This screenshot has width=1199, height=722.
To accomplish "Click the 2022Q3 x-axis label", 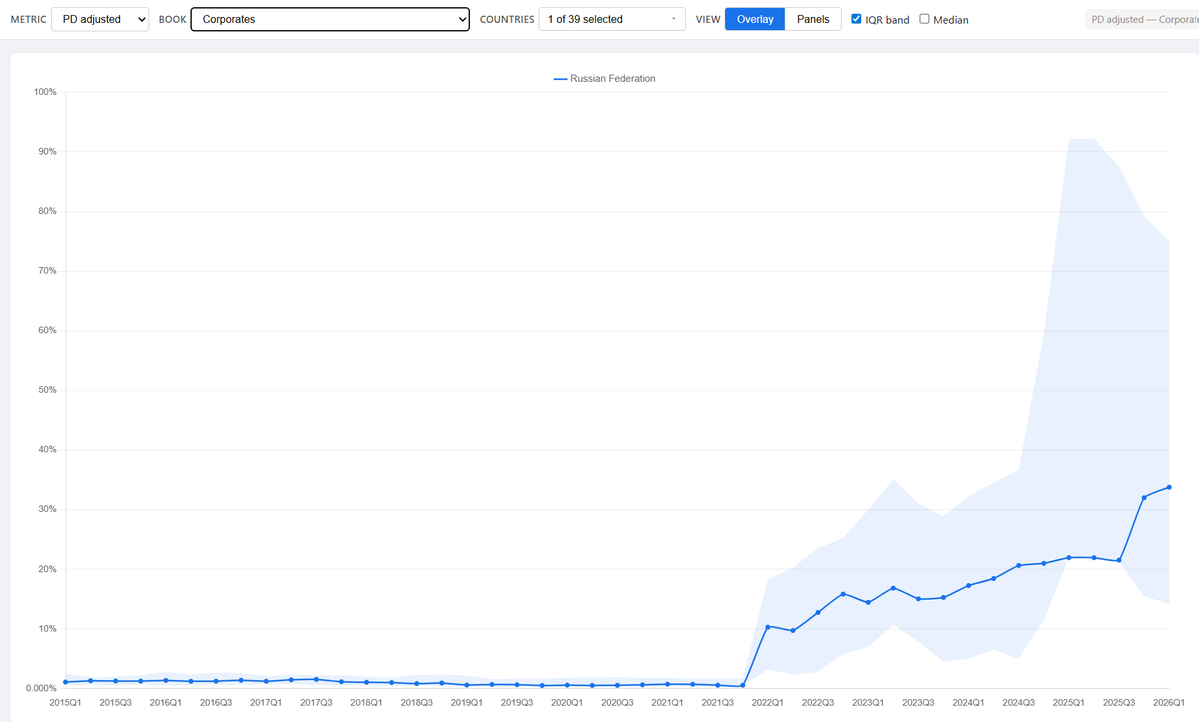I will (x=818, y=702).
